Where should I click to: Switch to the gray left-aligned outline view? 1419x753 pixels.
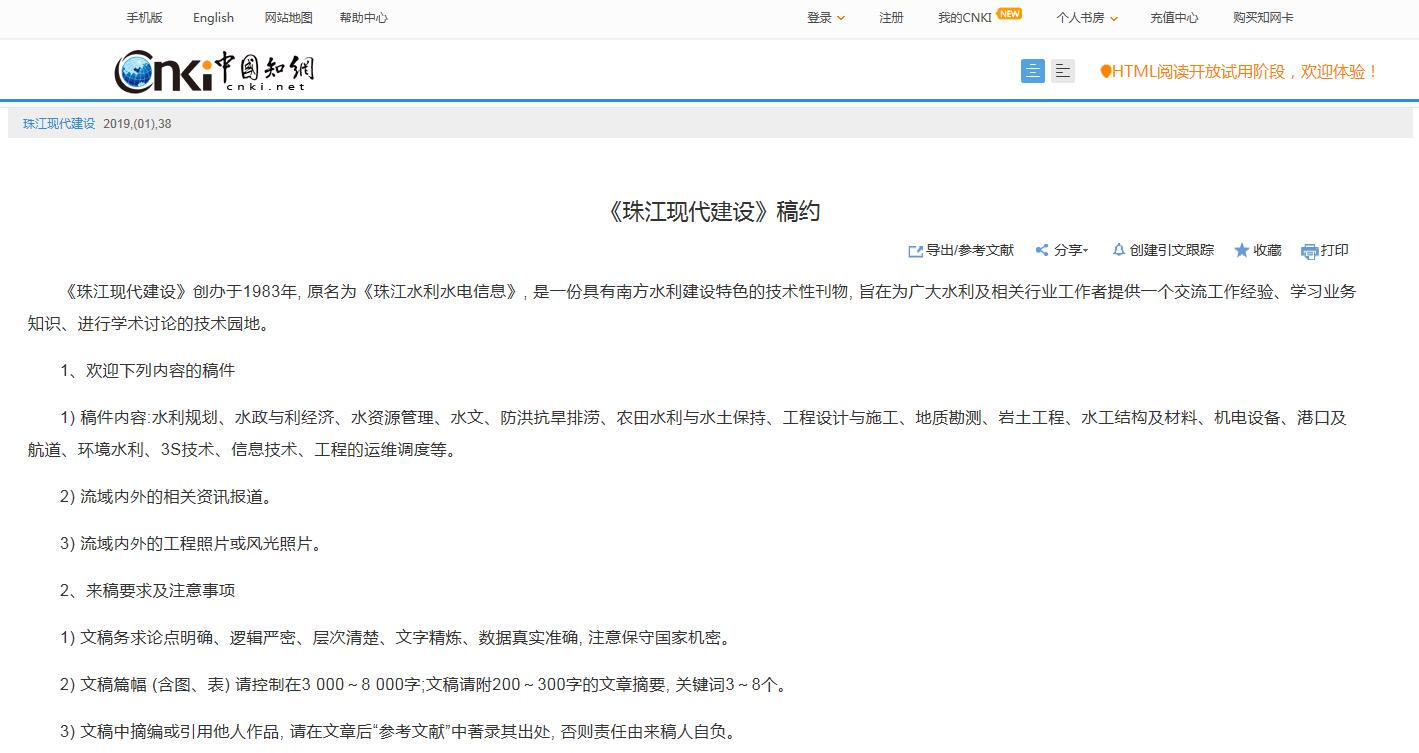tap(1063, 71)
